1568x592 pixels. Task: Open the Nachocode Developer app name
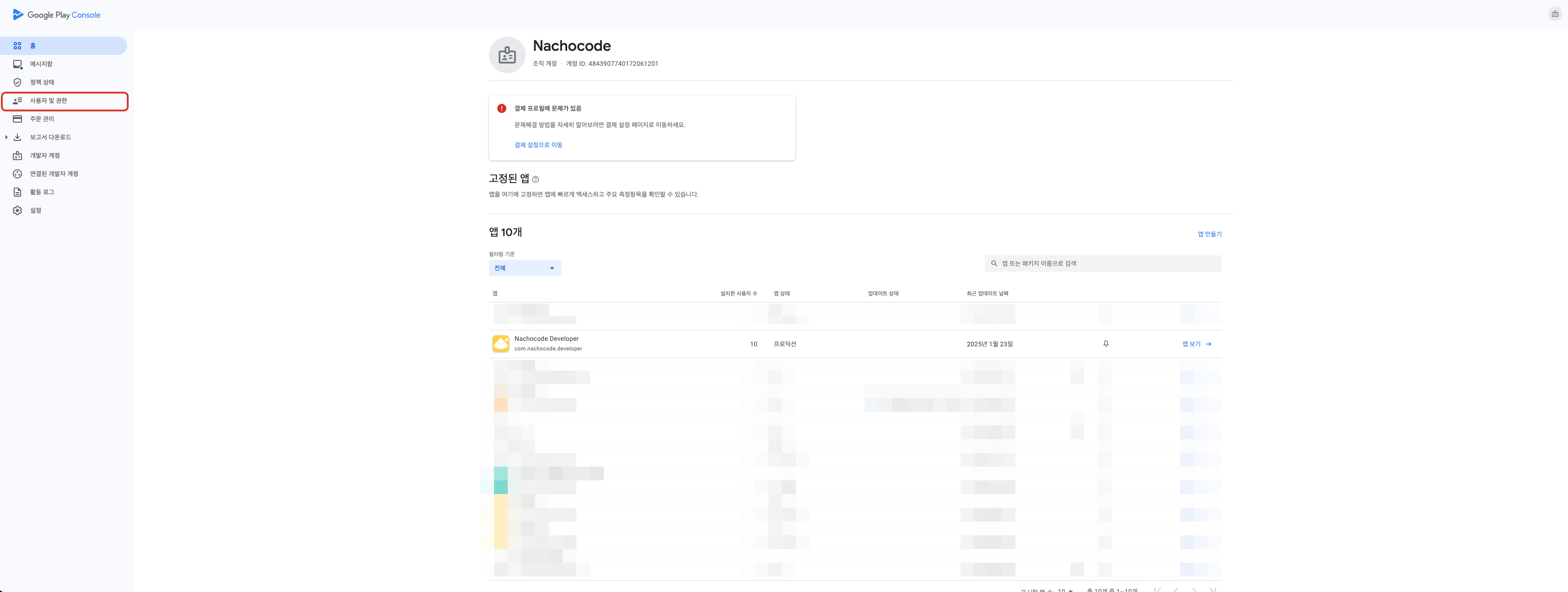tap(547, 339)
